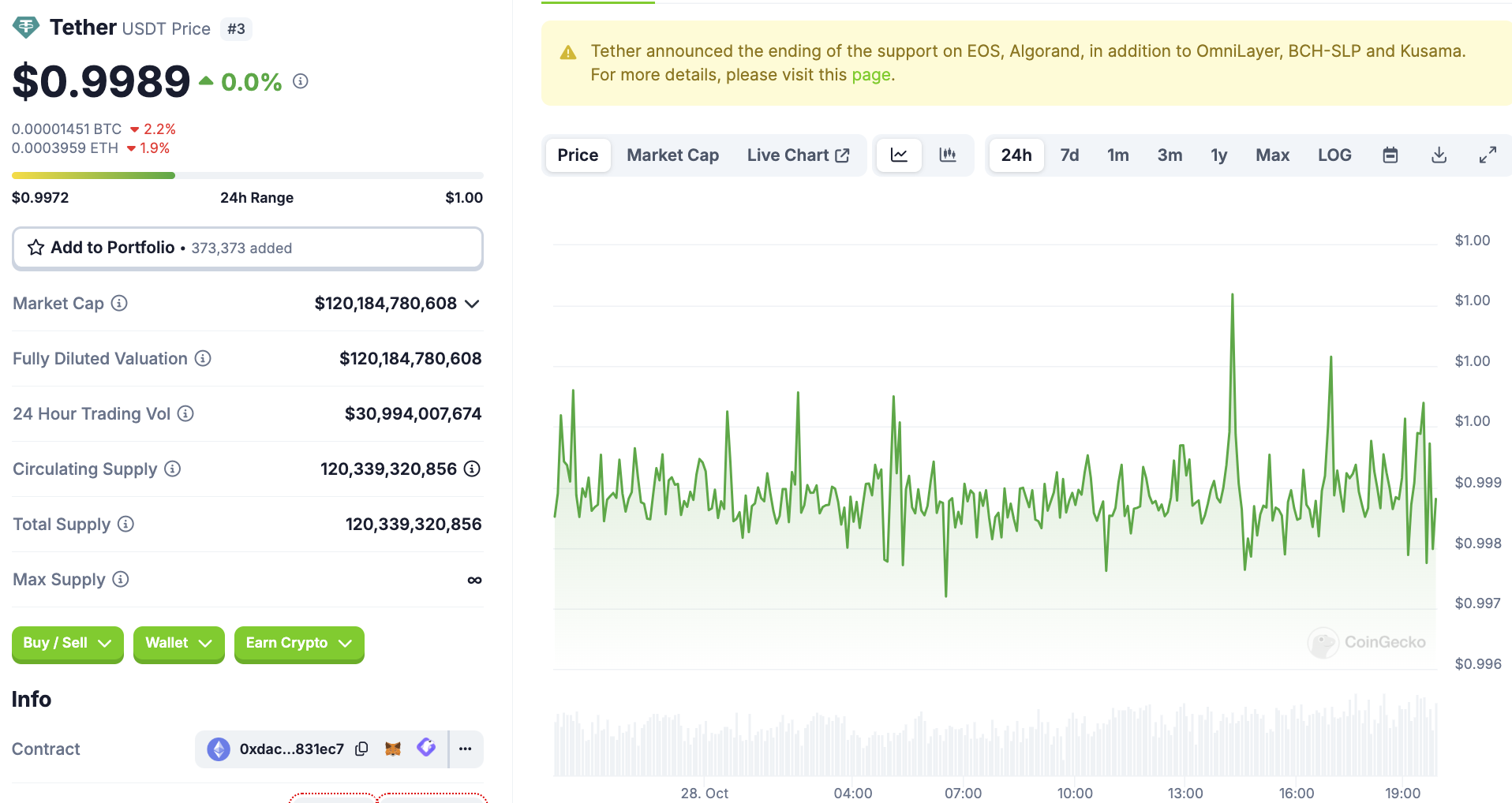Click the #3 rank badge

(x=236, y=29)
